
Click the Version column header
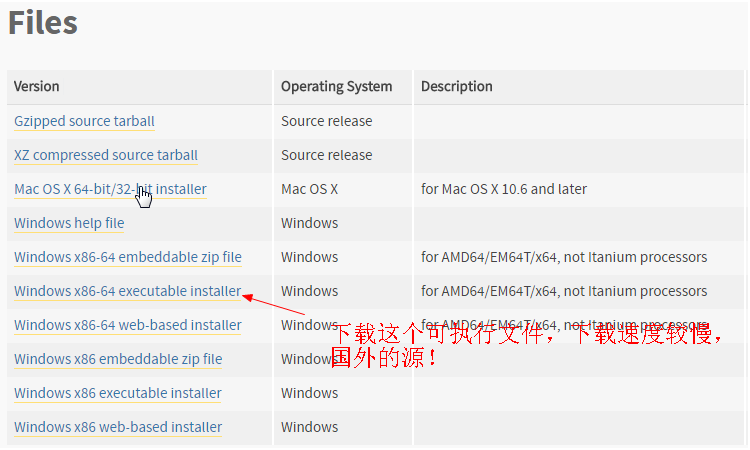click(36, 86)
